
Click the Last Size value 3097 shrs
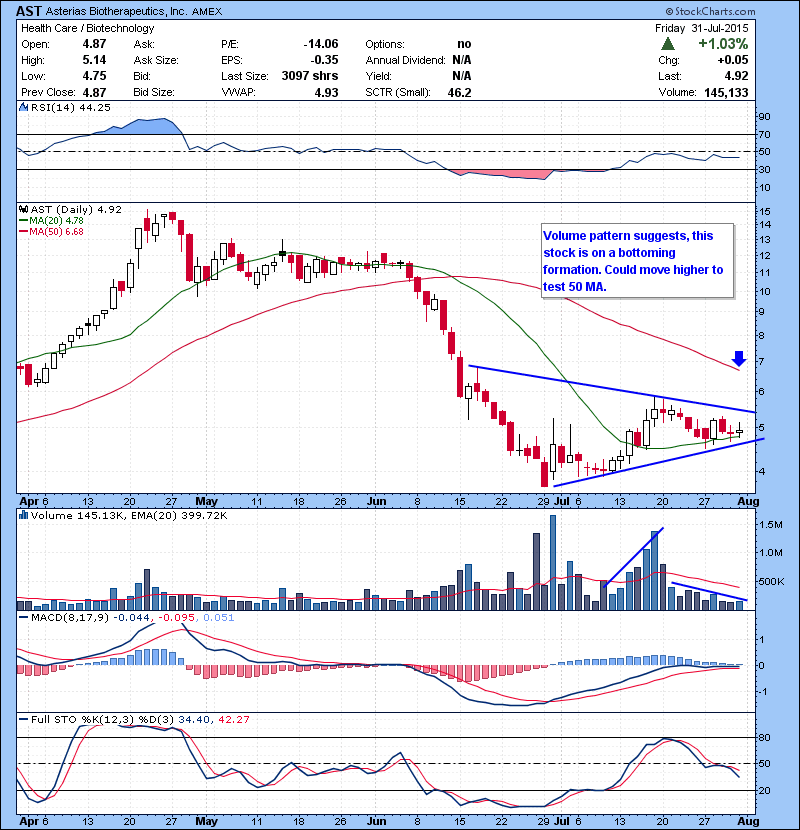pos(310,76)
